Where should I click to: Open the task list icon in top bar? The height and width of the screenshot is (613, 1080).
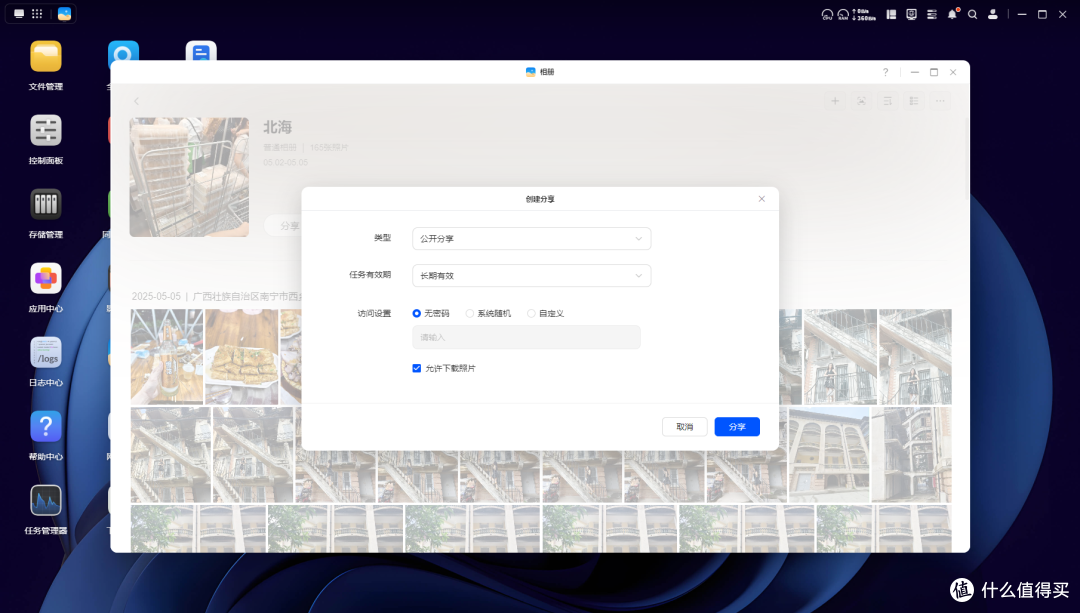click(932, 14)
